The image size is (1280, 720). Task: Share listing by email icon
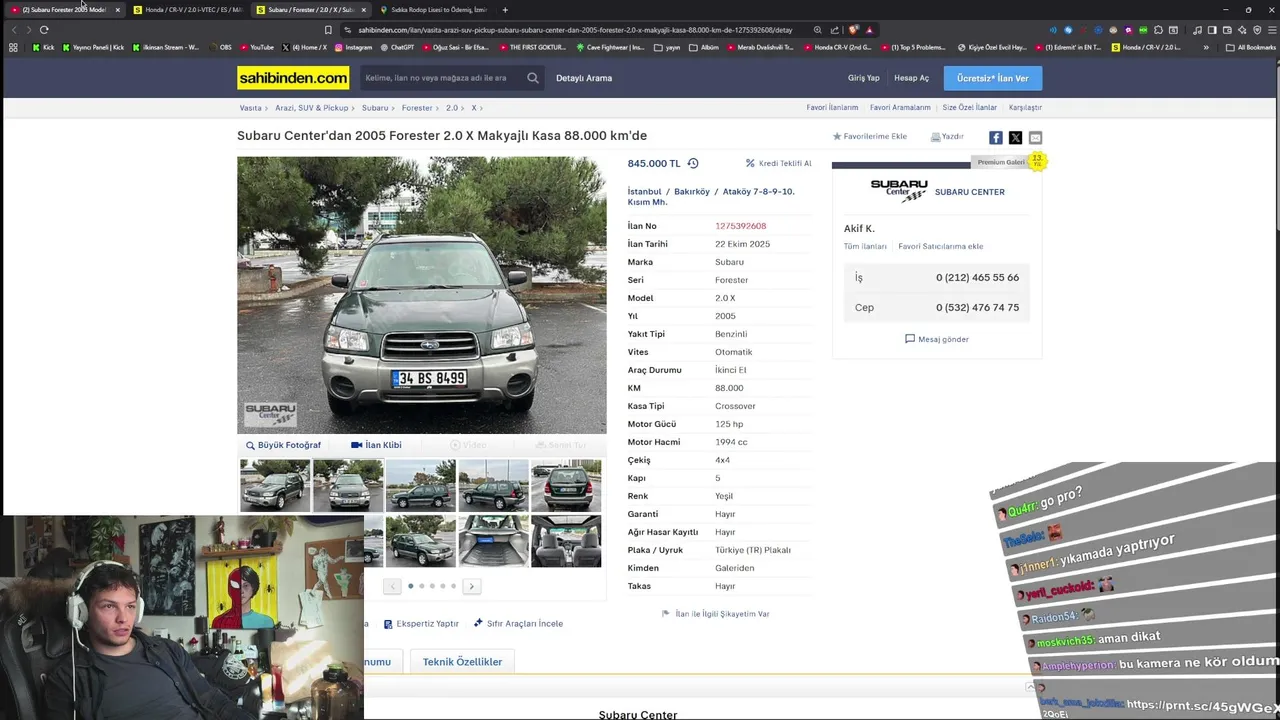(1035, 138)
